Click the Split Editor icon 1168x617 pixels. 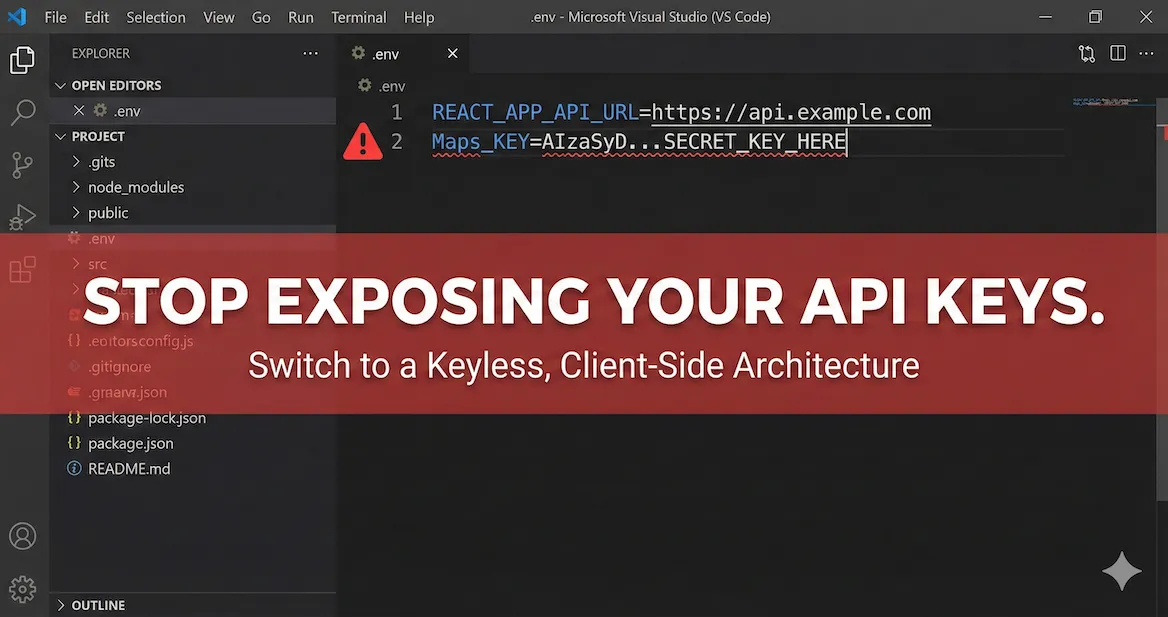[1117, 53]
